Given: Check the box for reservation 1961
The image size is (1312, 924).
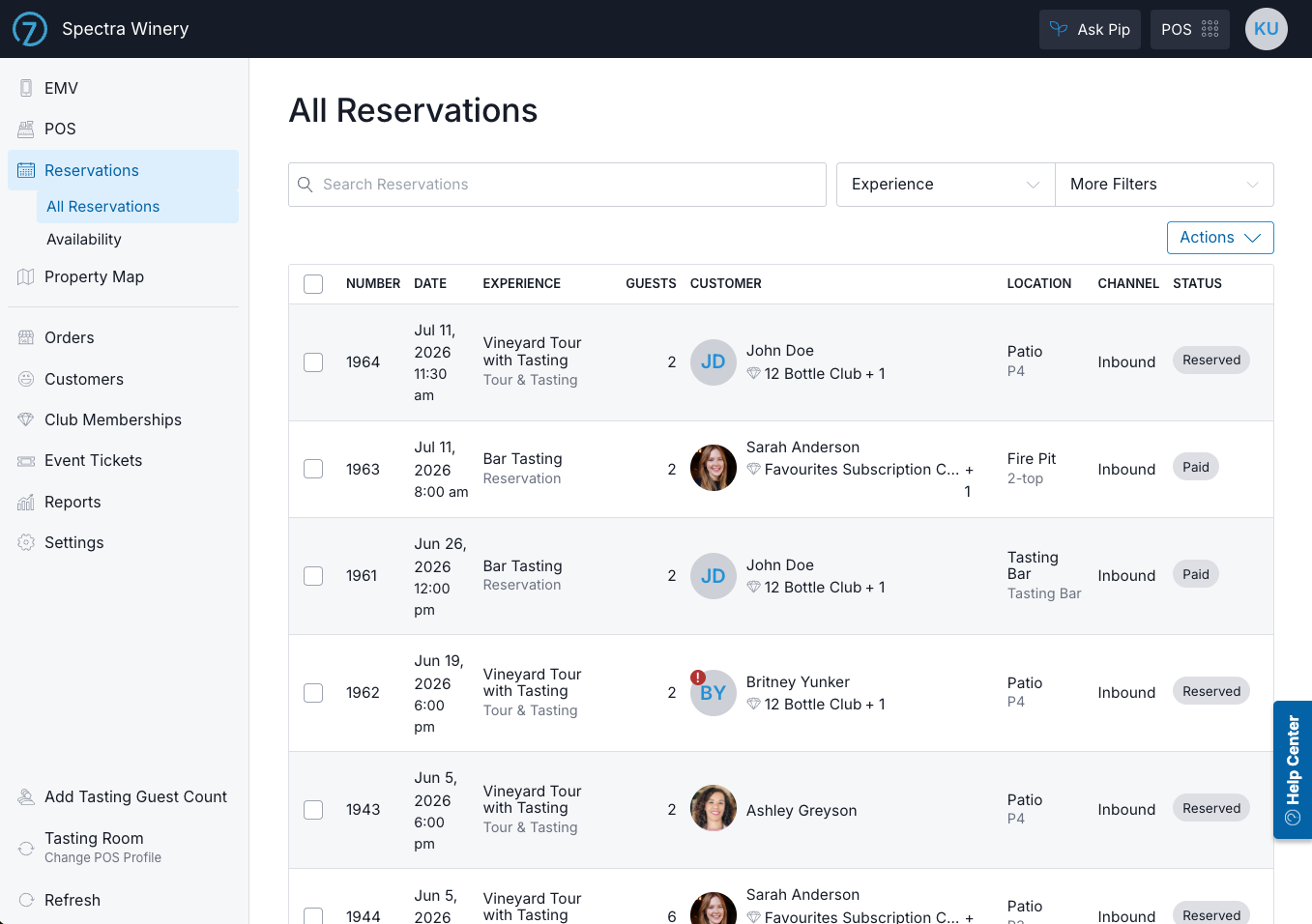Looking at the screenshot, I should (313, 576).
